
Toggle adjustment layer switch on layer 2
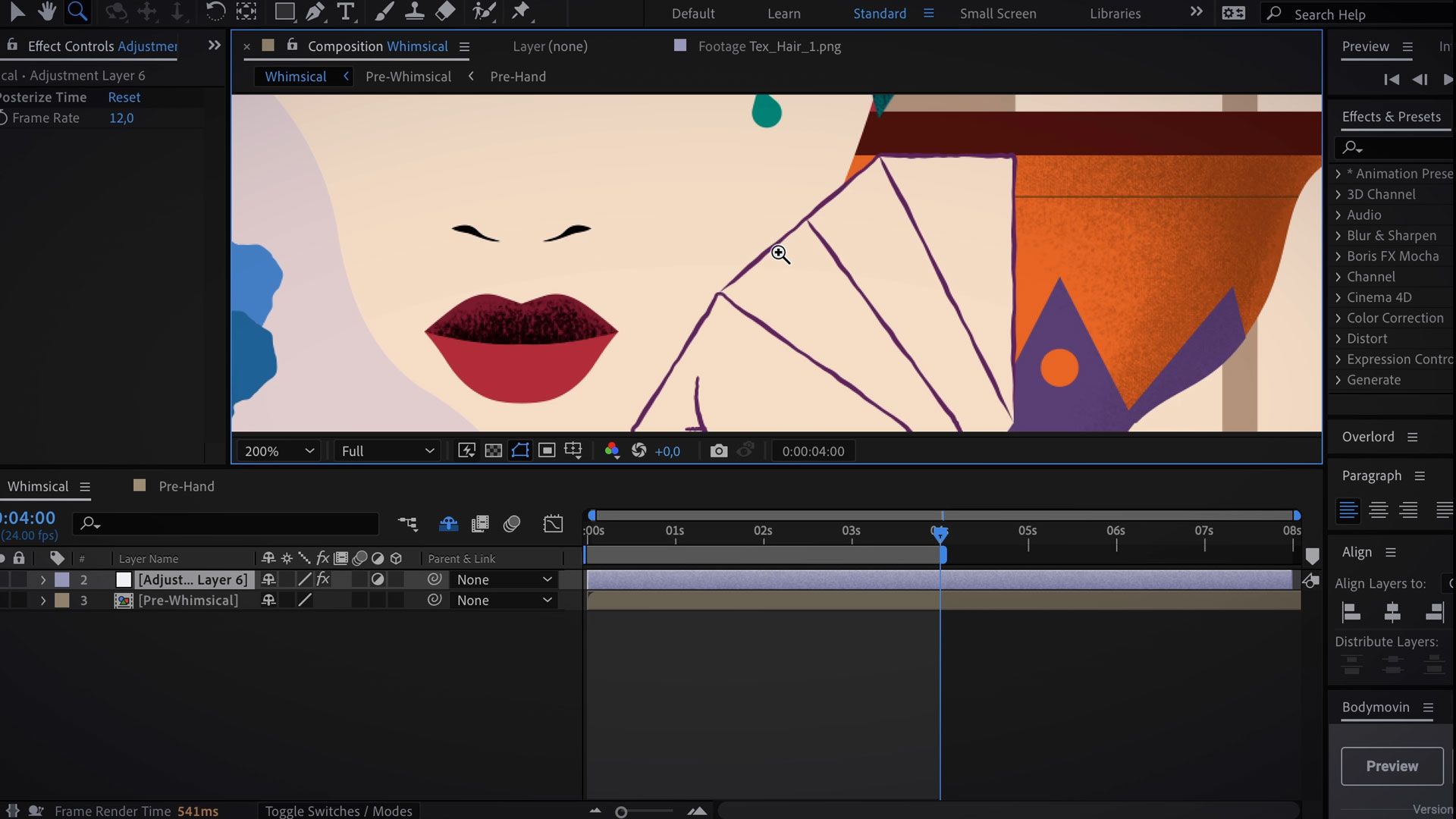point(378,579)
